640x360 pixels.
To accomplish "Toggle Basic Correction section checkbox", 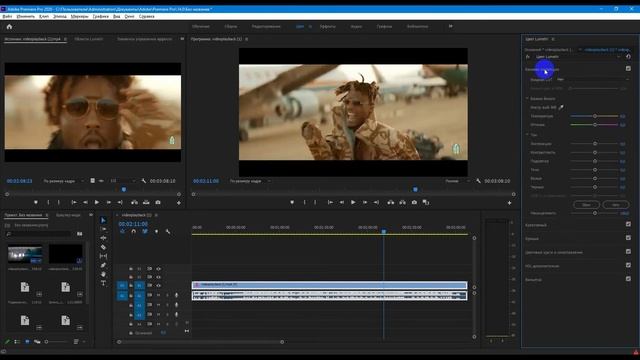I will click(x=628, y=69).
